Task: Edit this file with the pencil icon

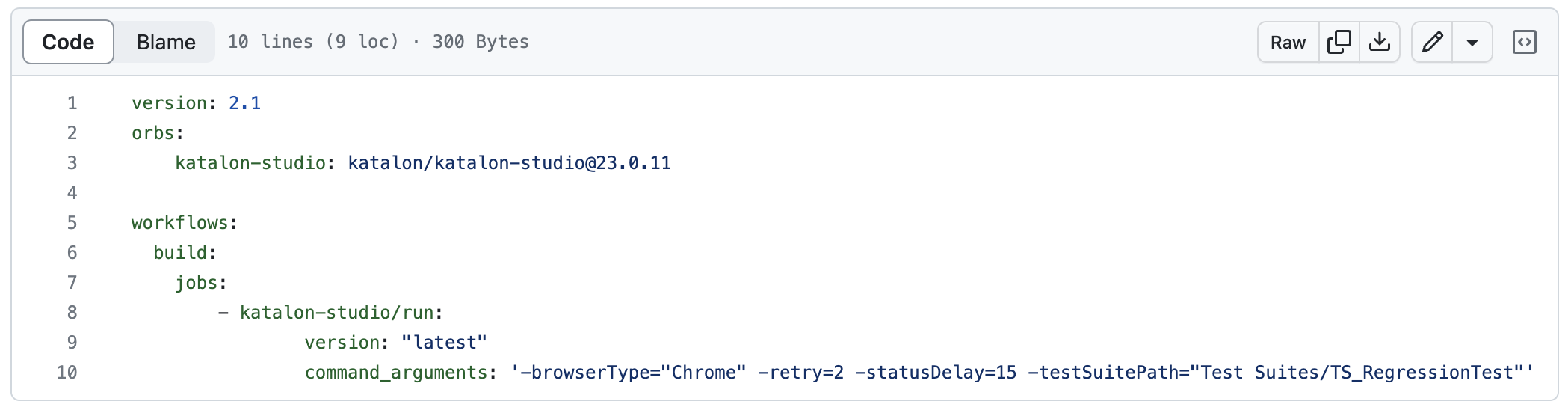Action: point(1432,42)
